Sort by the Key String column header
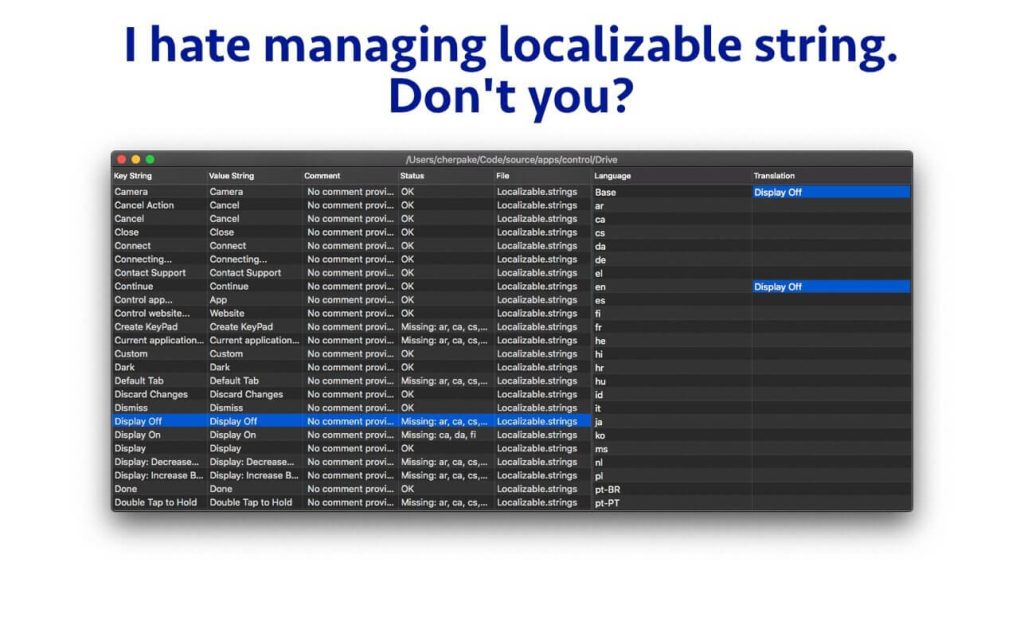Screen dimensions: 1024x640 click(x=133, y=176)
